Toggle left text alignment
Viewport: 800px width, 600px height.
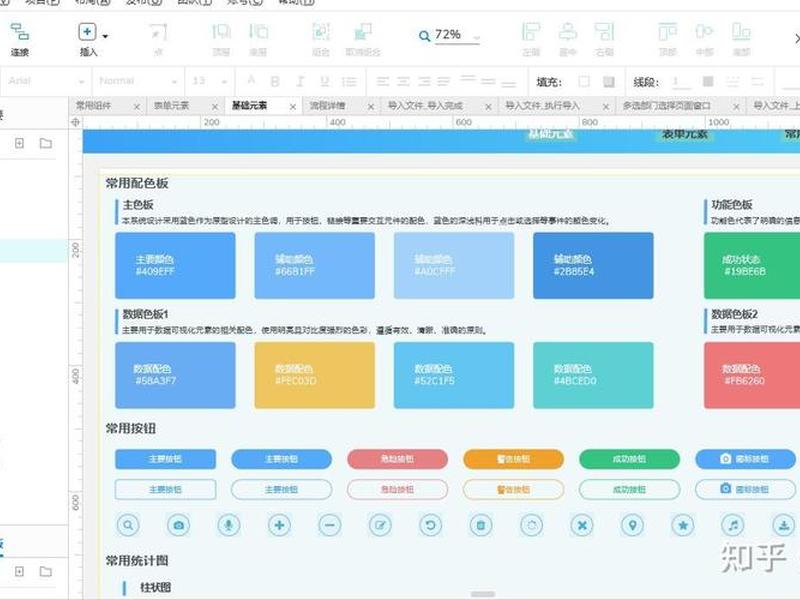[383, 81]
